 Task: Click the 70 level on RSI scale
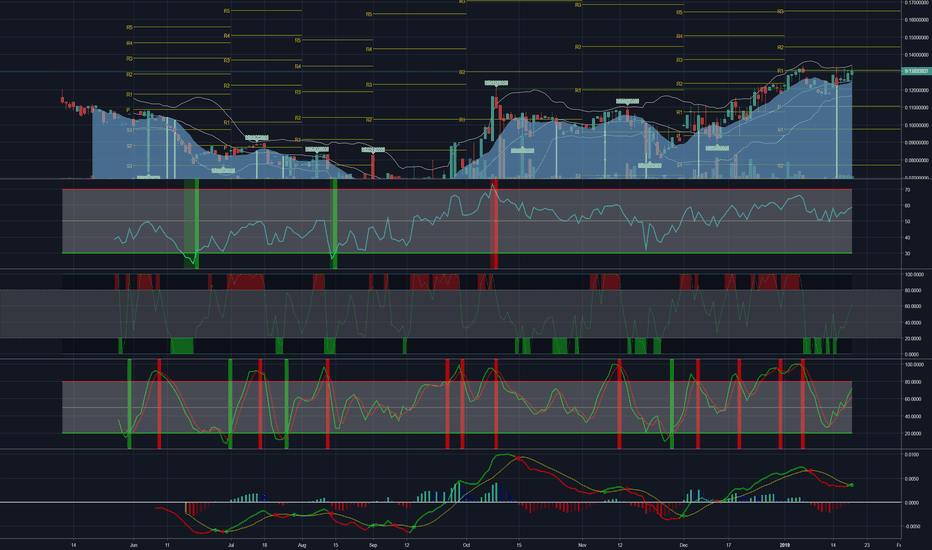point(907,190)
